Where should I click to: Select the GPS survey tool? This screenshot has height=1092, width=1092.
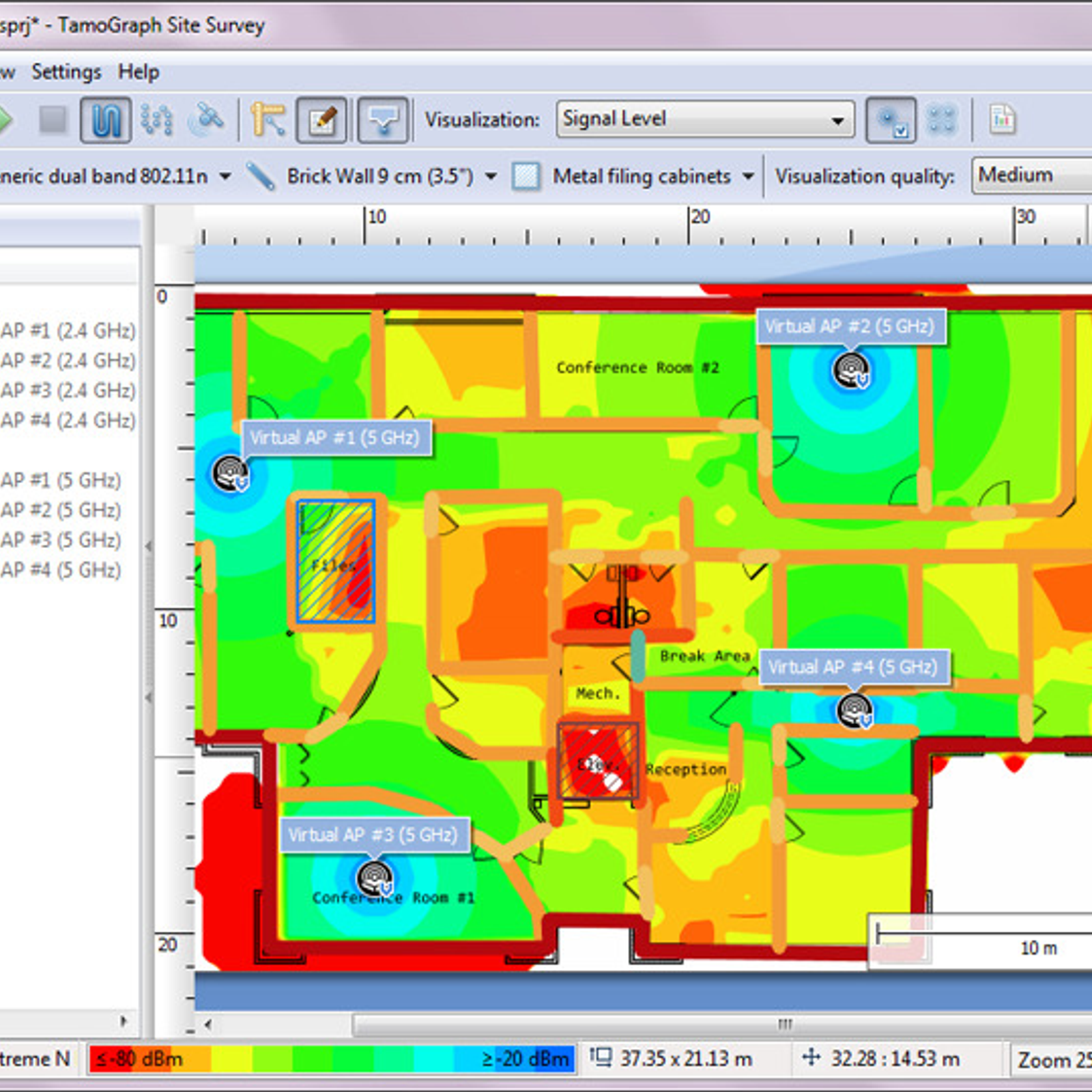coord(207,119)
